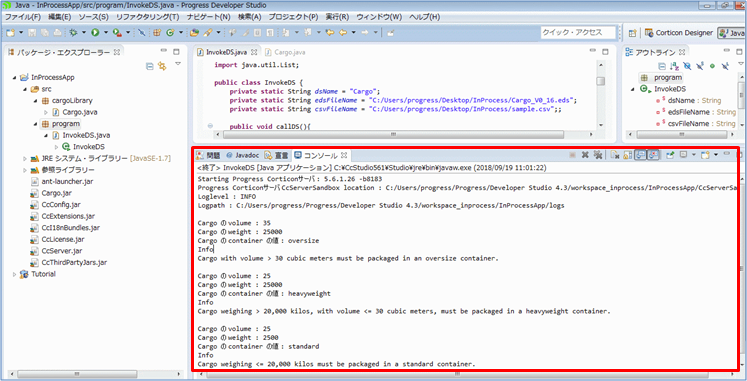Open the dropdown arrow beside Open Console

click(716, 155)
